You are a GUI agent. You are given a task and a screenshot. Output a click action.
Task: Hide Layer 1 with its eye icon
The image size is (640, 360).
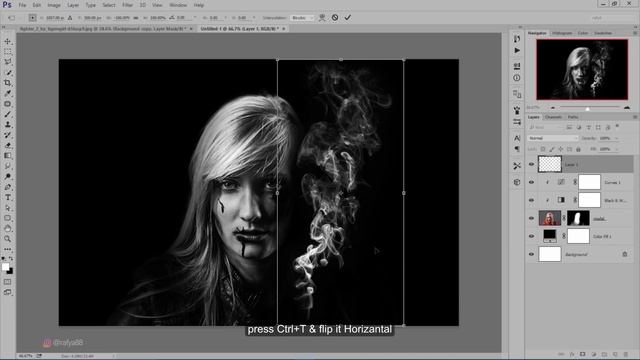[531, 164]
